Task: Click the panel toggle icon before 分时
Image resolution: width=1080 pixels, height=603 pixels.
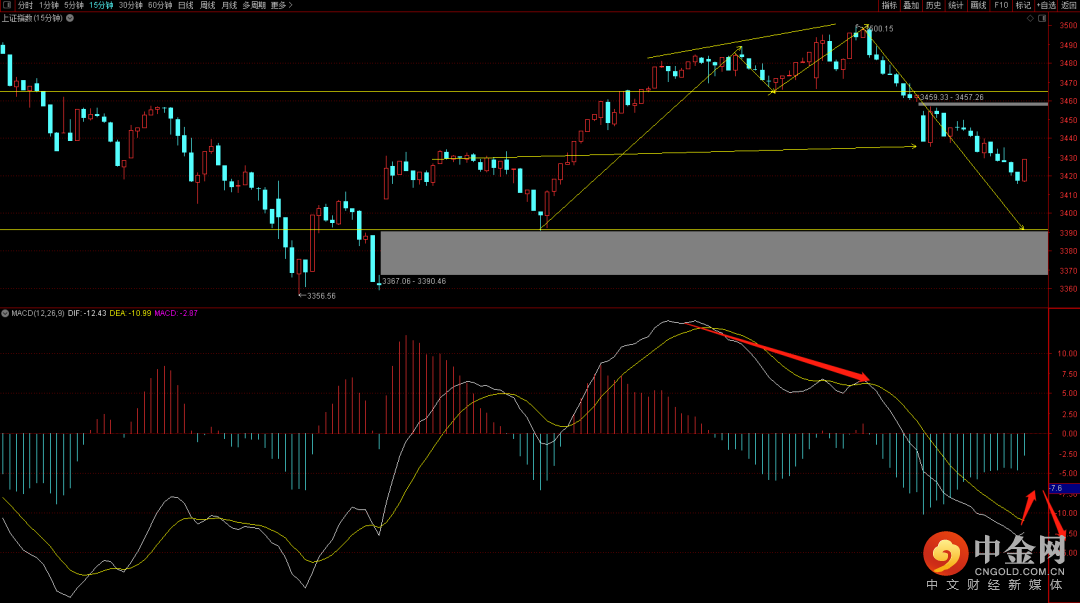Action: (x=7, y=5)
